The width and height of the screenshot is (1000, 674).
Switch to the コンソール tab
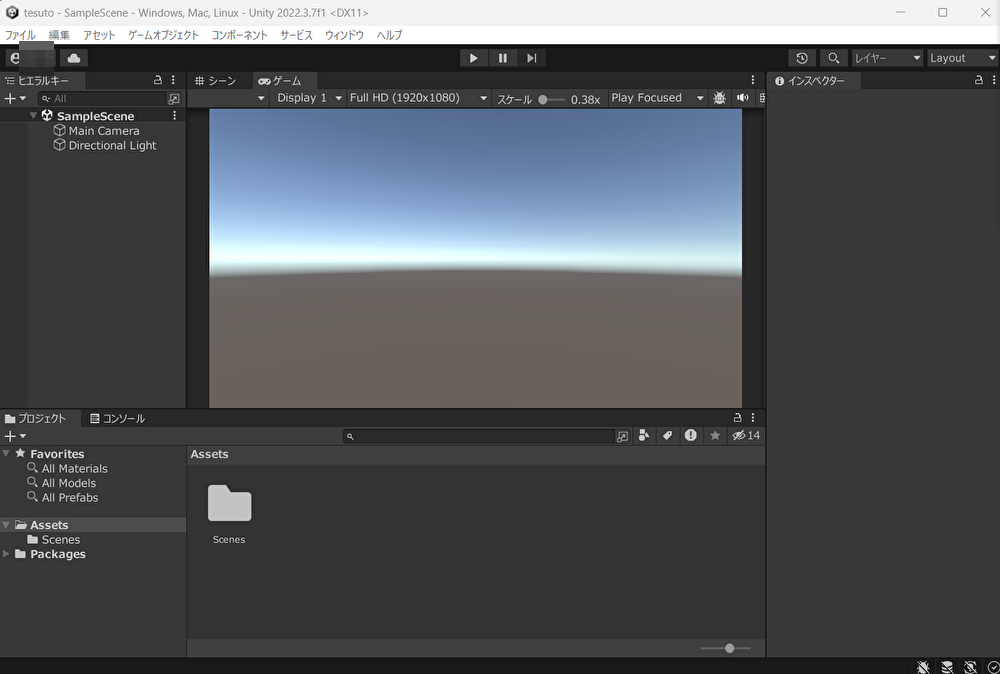click(x=117, y=418)
